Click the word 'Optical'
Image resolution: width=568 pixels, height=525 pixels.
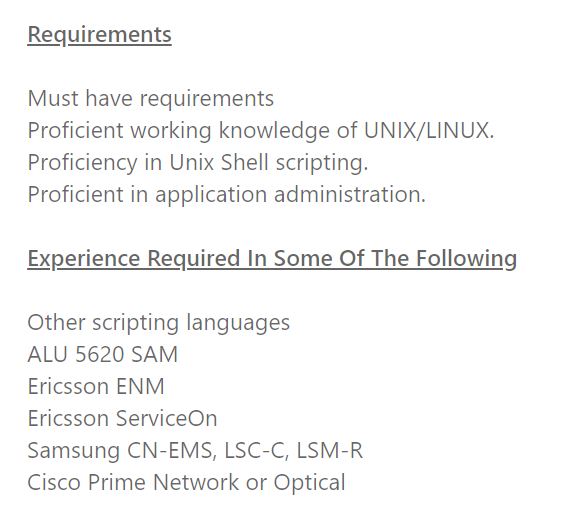[309, 483]
